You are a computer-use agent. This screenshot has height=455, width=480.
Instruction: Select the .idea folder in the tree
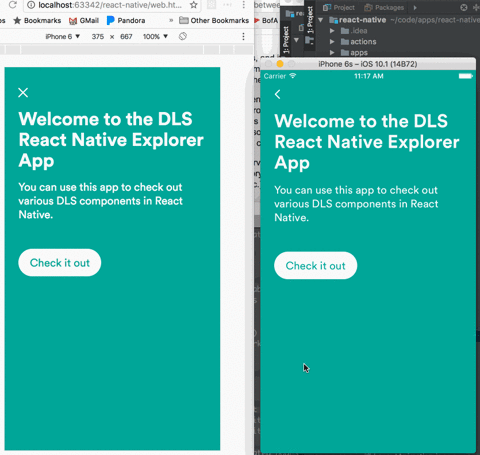coord(354,31)
